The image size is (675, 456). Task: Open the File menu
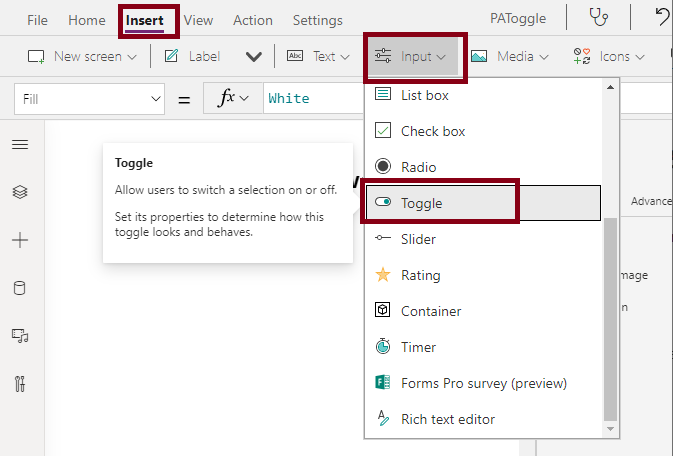(x=37, y=20)
